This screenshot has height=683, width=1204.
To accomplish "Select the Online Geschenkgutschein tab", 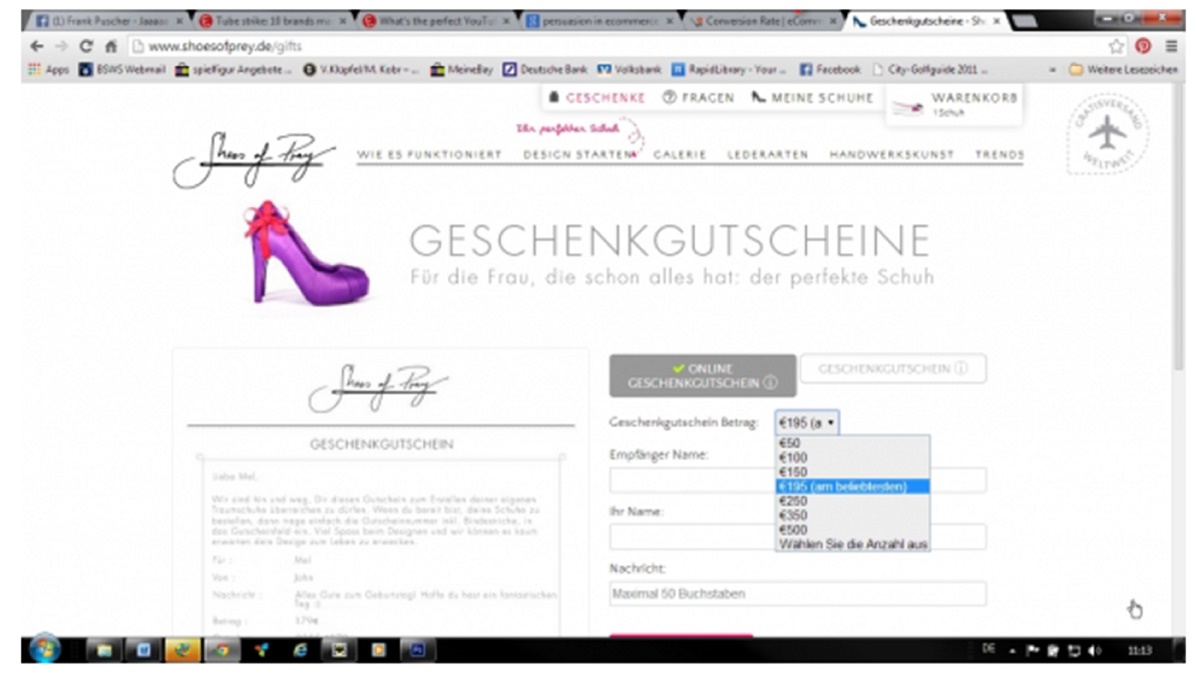I will pos(703,375).
